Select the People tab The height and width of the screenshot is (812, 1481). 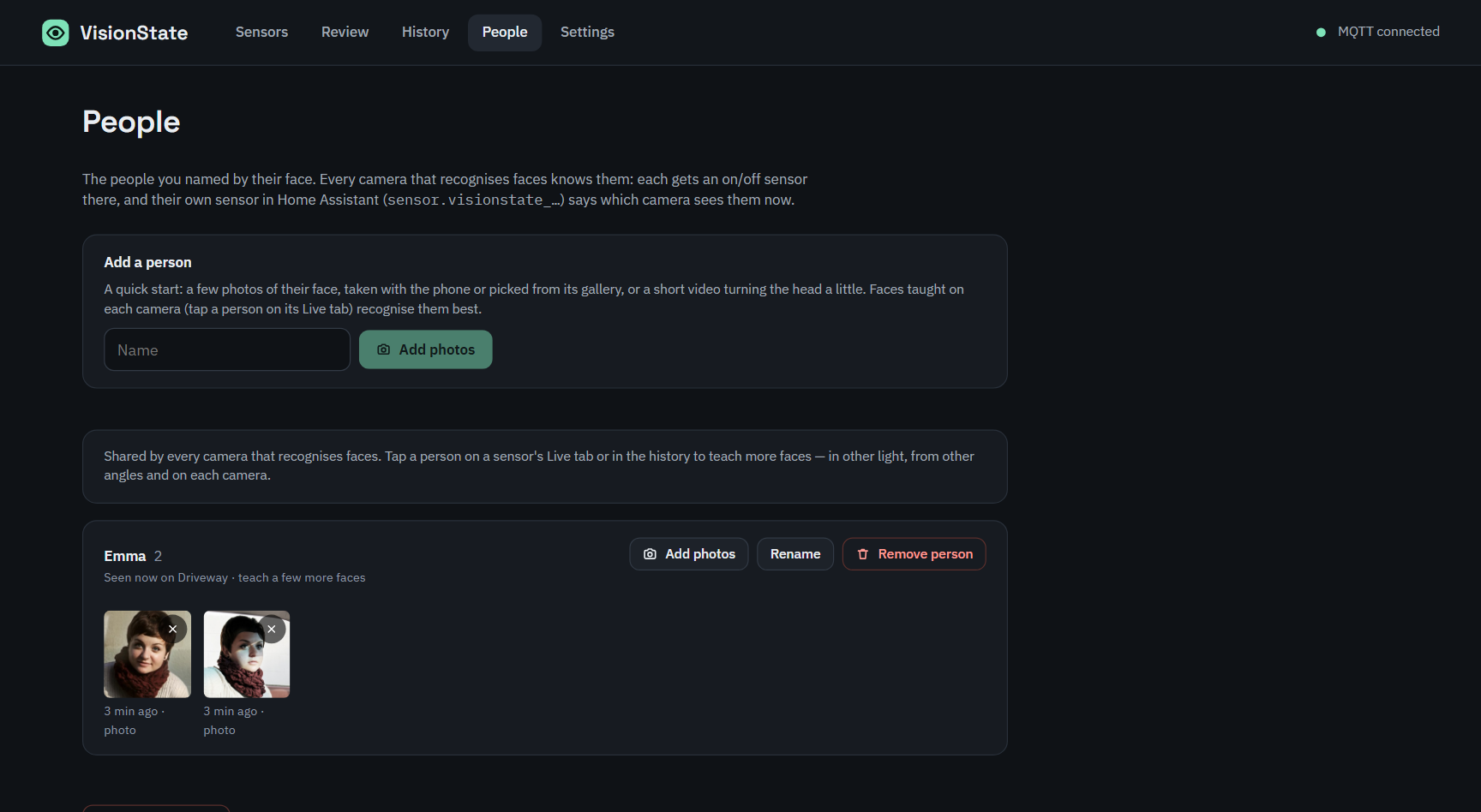click(505, 33)
